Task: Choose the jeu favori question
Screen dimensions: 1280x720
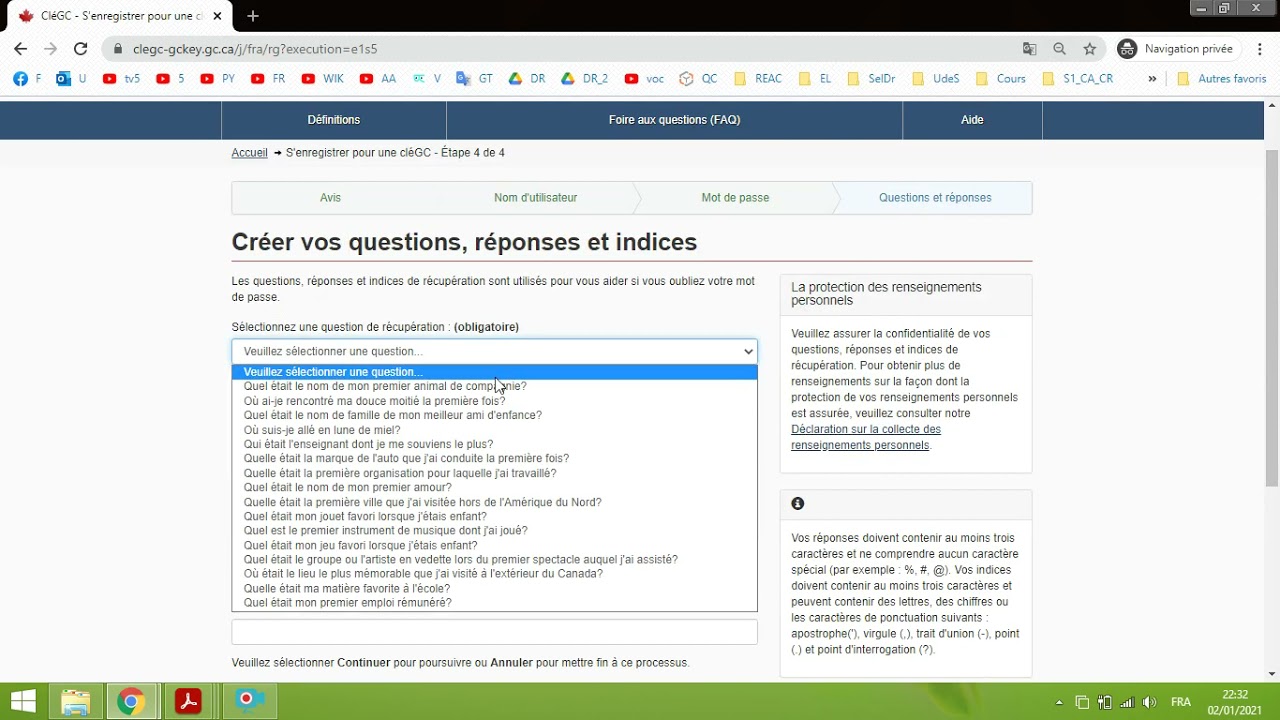Action: [494, 546]
